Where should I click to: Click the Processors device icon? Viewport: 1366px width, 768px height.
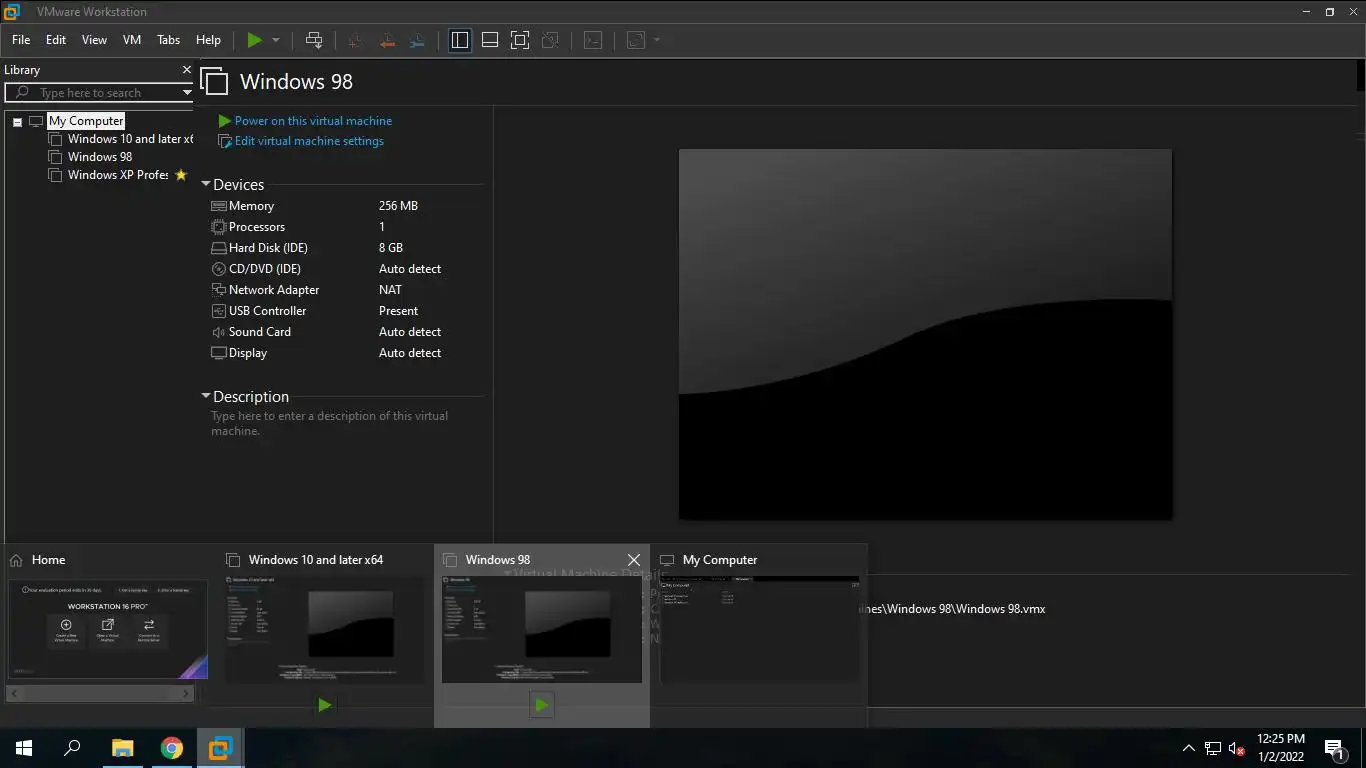tap(219, 227)
